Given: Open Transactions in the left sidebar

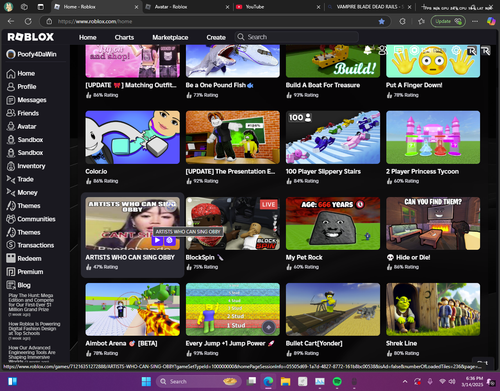Looking at the screenshot, I should point(30,245).
